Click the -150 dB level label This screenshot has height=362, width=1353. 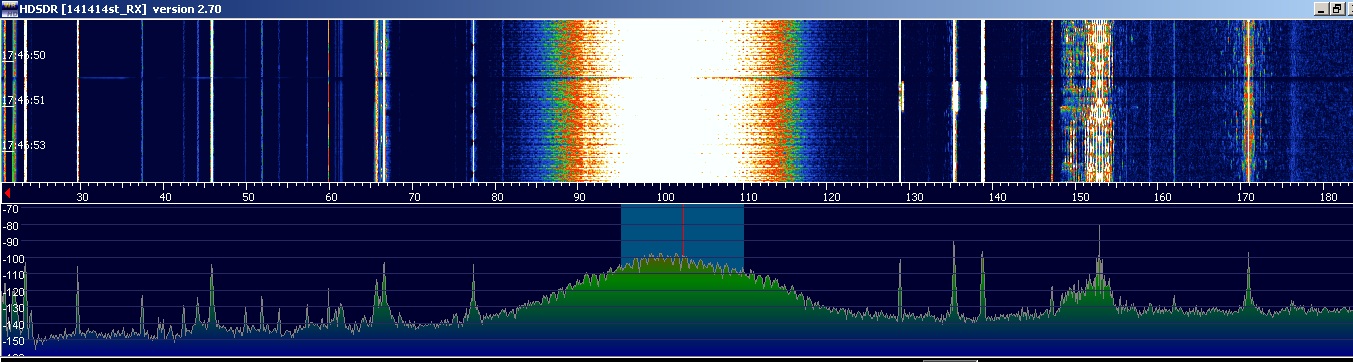[13, 342]
